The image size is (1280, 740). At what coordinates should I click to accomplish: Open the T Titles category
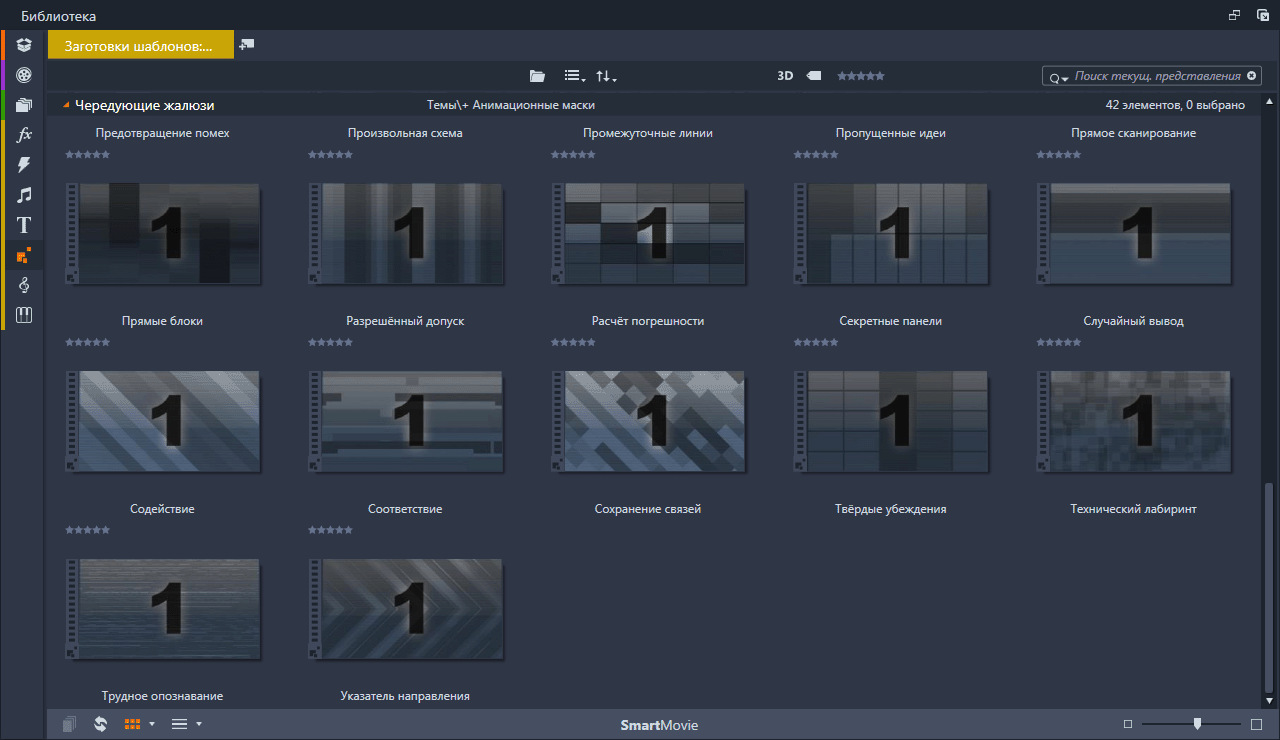point(25,226)
